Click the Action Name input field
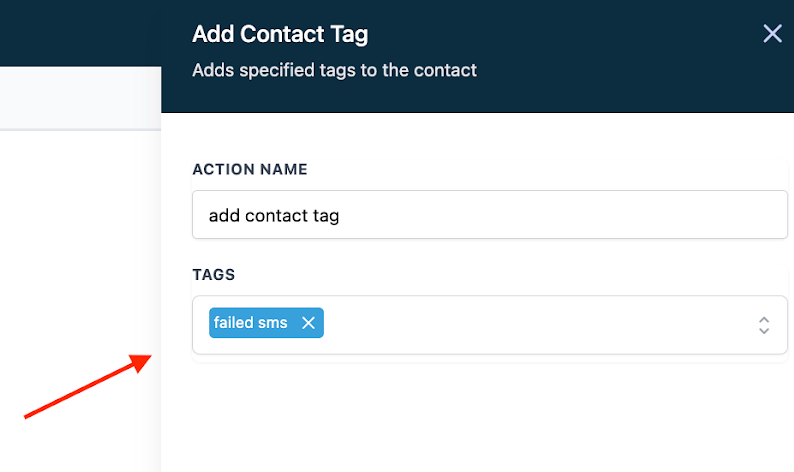Viewport: 794px width, 472px height. 490,215
